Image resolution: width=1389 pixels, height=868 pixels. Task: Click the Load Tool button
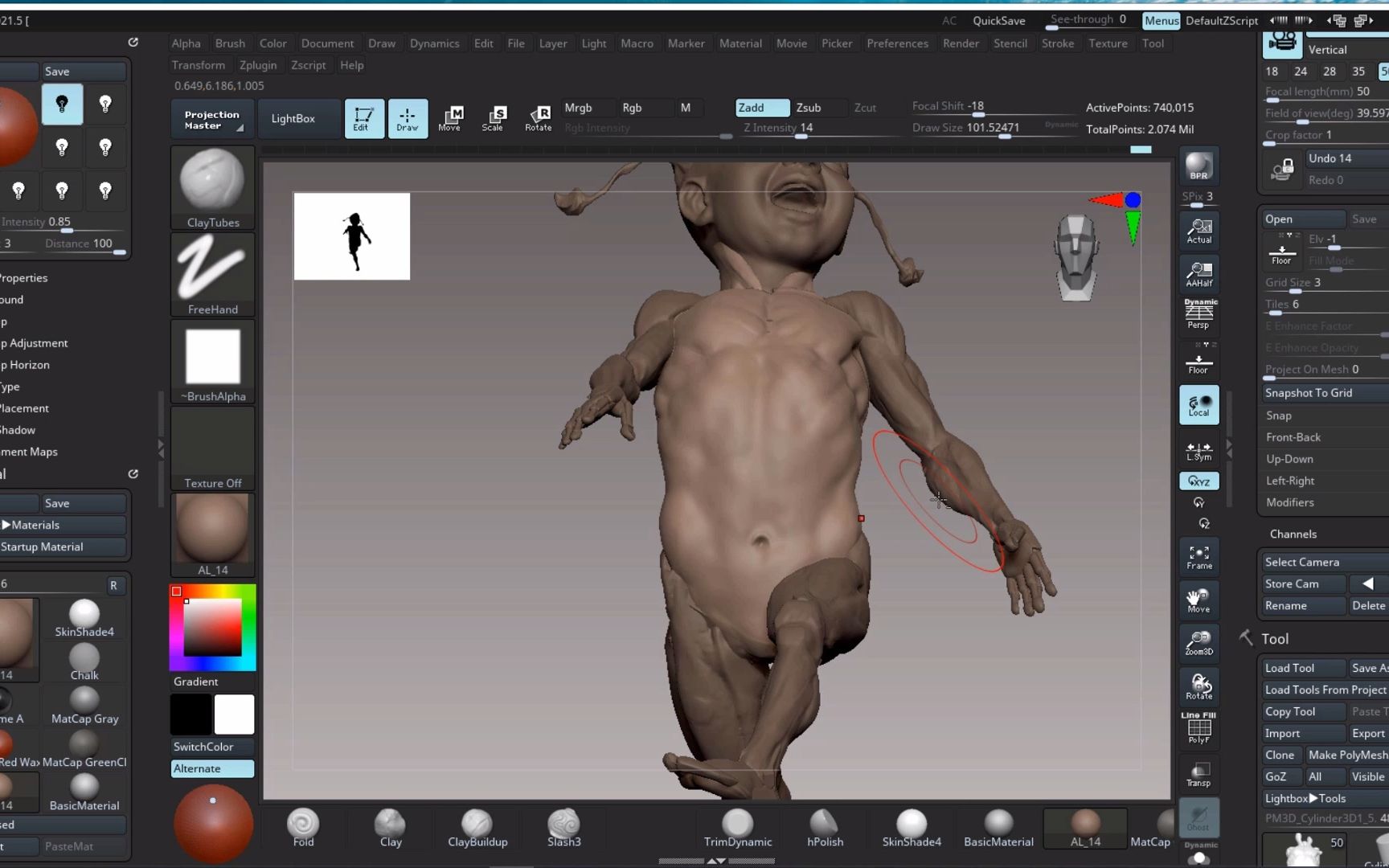tap(1302, 668)
